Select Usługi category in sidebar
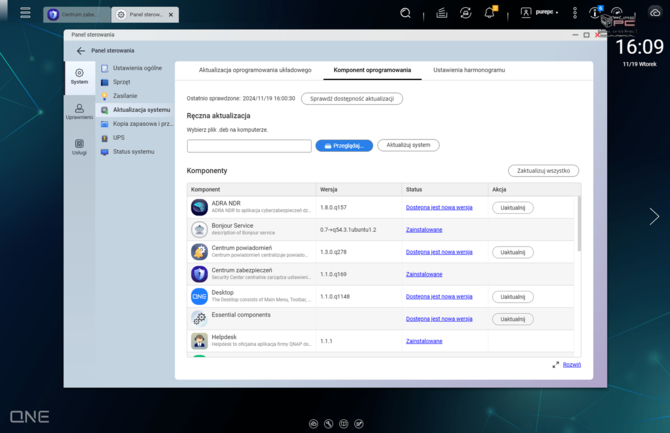 [x=79, y=147]
